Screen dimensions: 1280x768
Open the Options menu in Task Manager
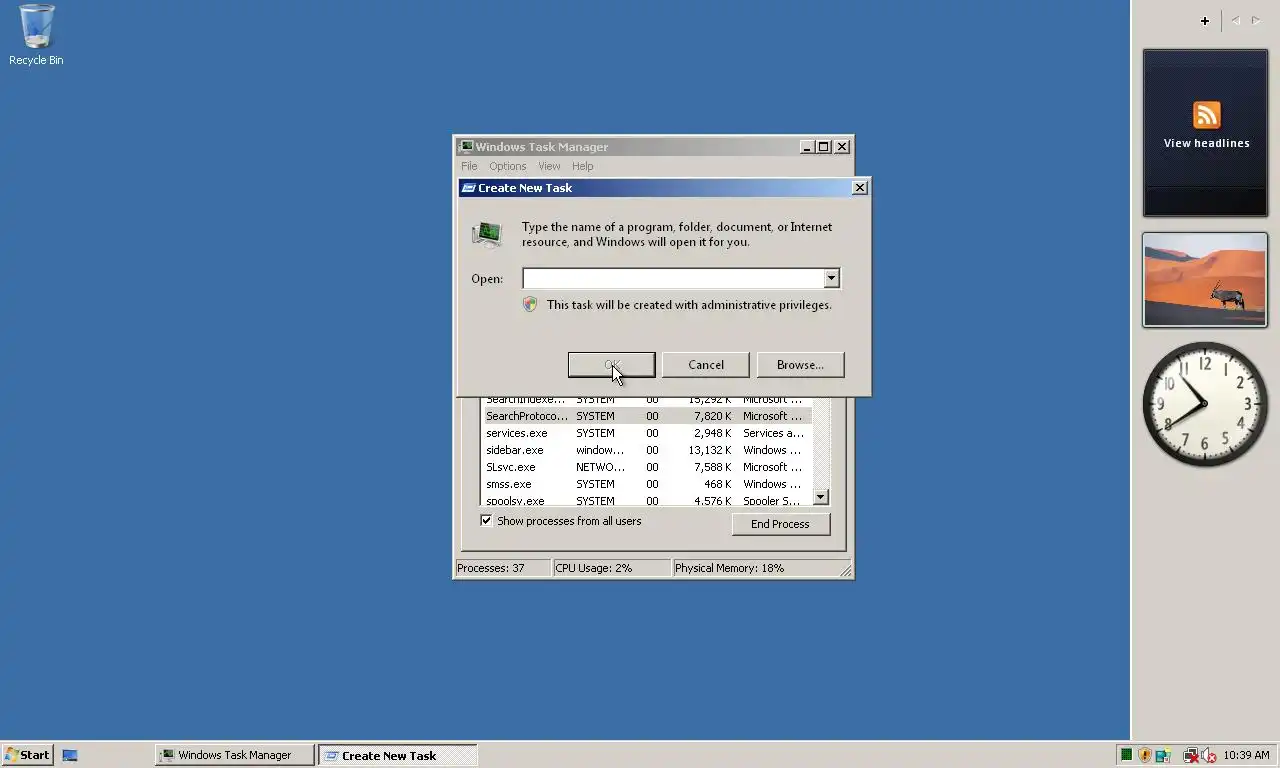507,166
